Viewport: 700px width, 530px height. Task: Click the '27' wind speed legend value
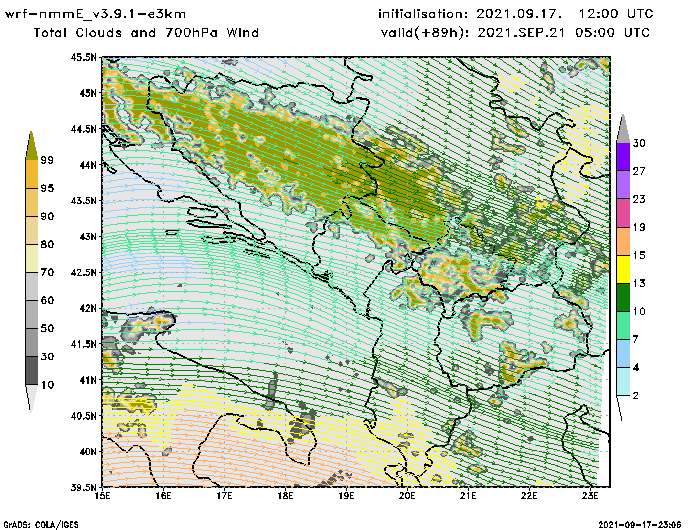[x=638, y=171]
